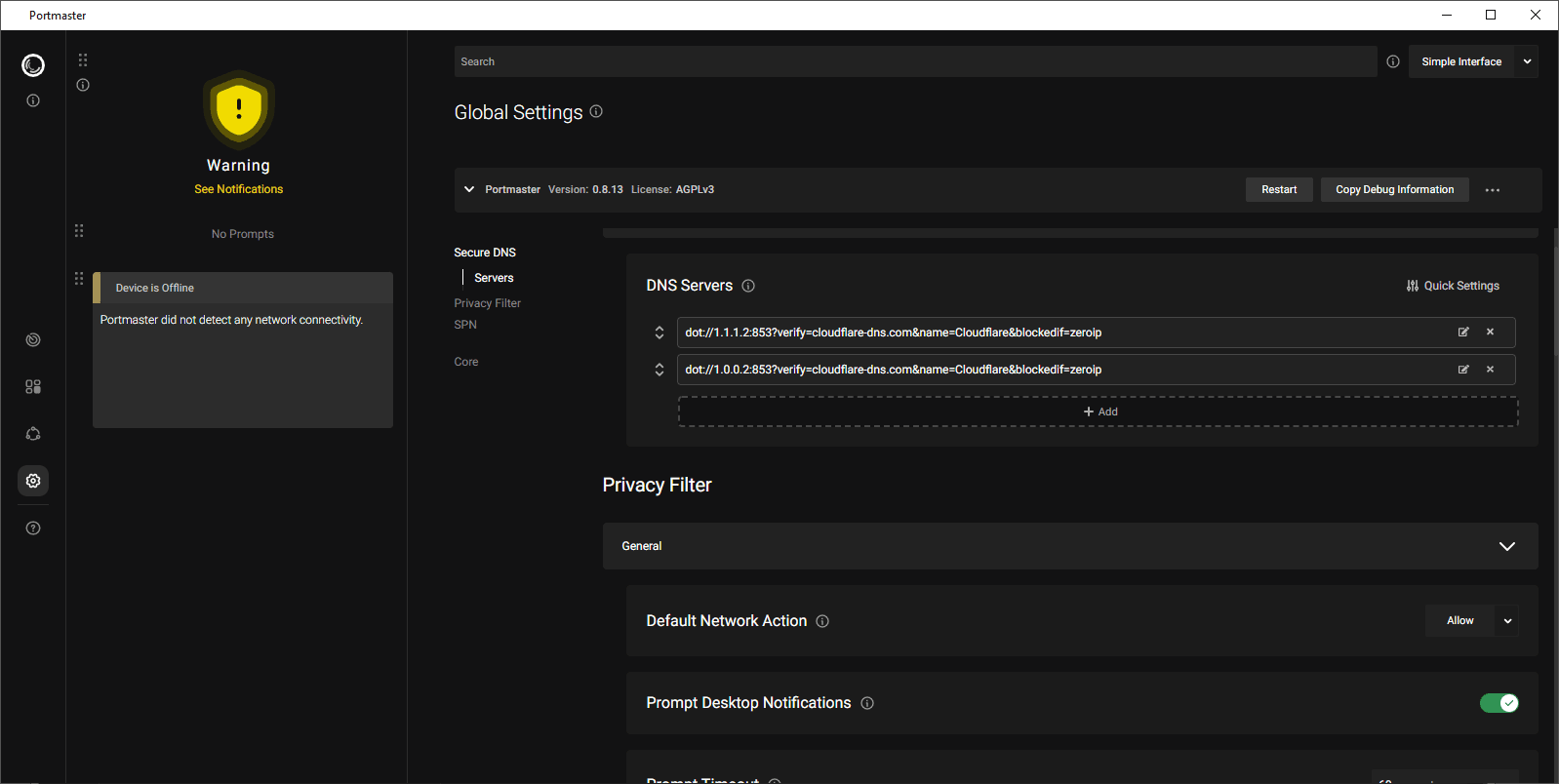Open DNS Servers Quick Settings
The image size is (1559, 784).
(x=1453, y=286)
